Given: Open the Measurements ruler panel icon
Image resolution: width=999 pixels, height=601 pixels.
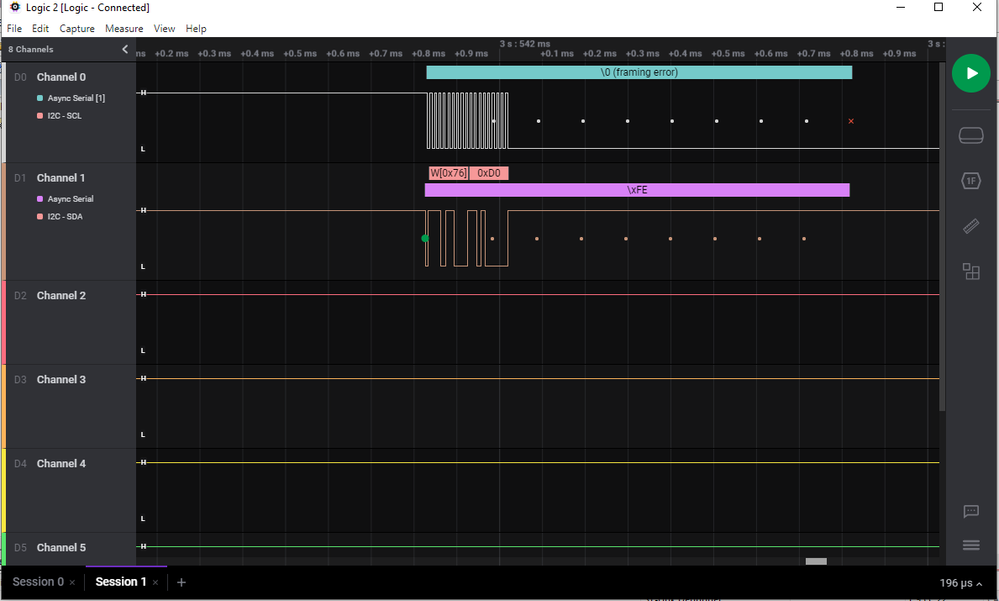Looking at the screenshot, I should tap(971, 226).
